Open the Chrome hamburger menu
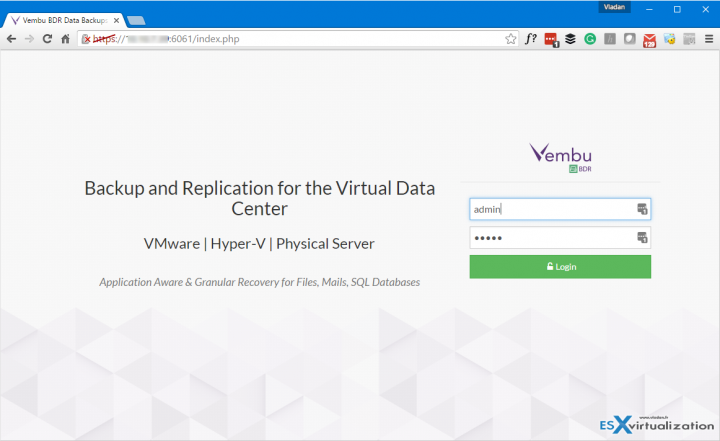 coord(707,39)
